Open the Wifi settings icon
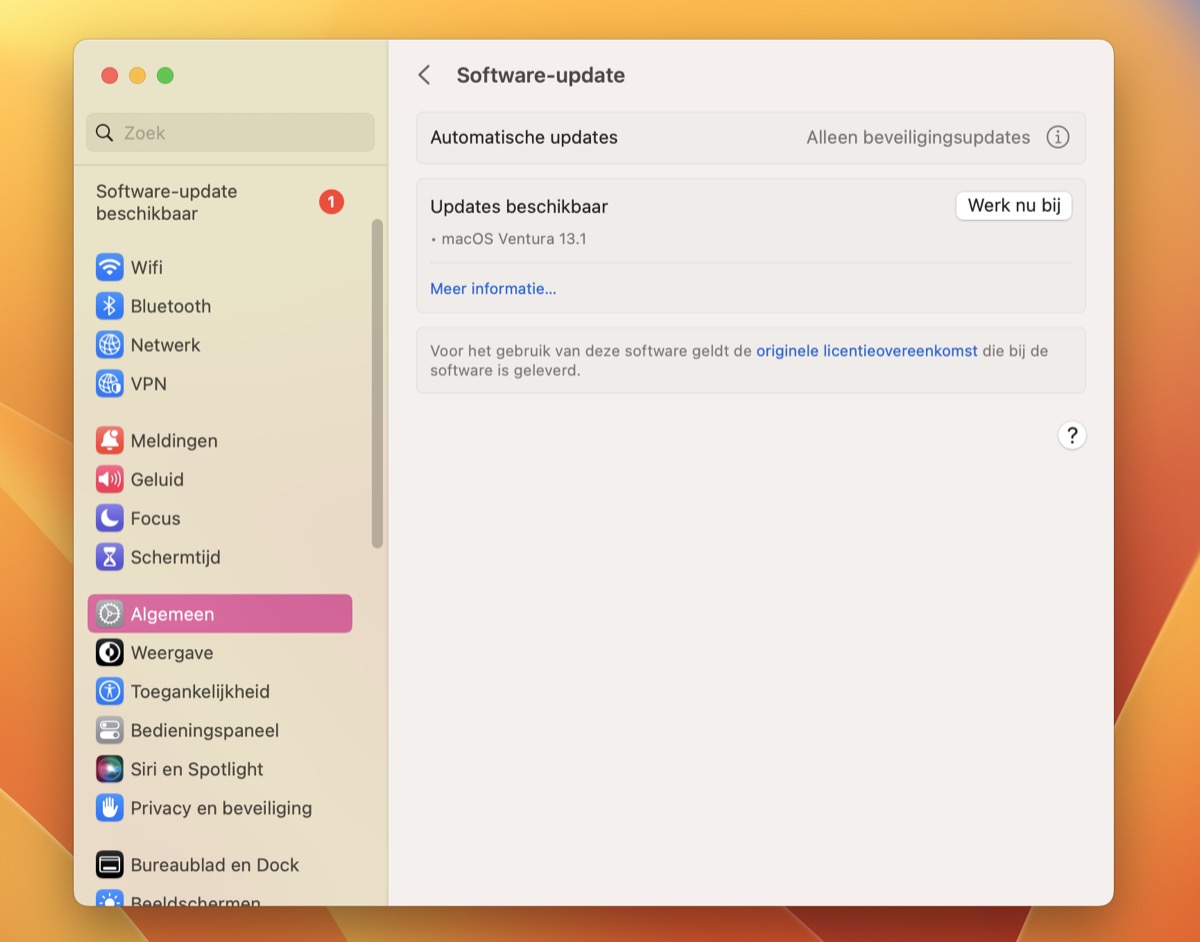 click(110, 267)
